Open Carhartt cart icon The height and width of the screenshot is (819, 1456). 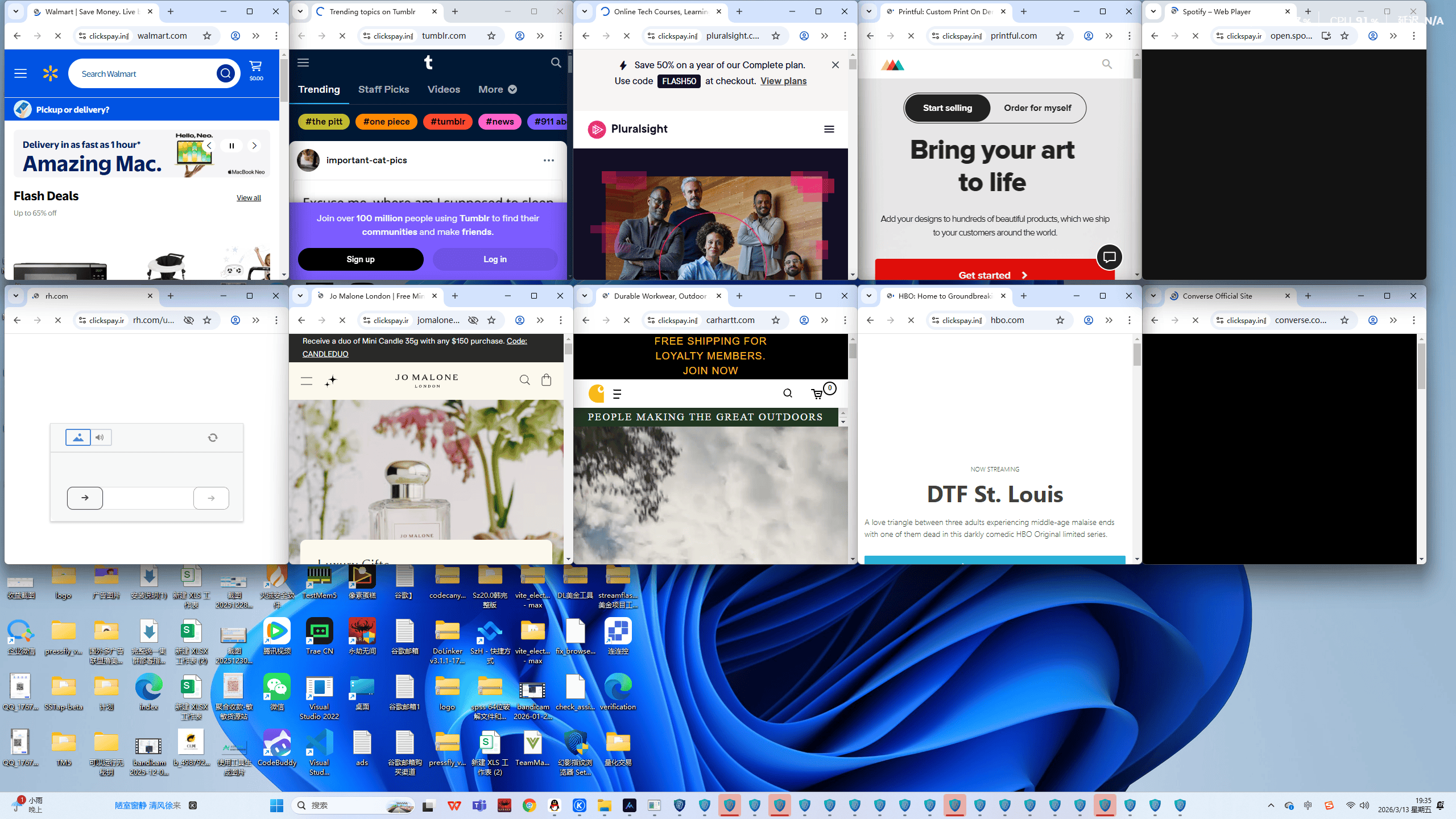pos(817,394)
